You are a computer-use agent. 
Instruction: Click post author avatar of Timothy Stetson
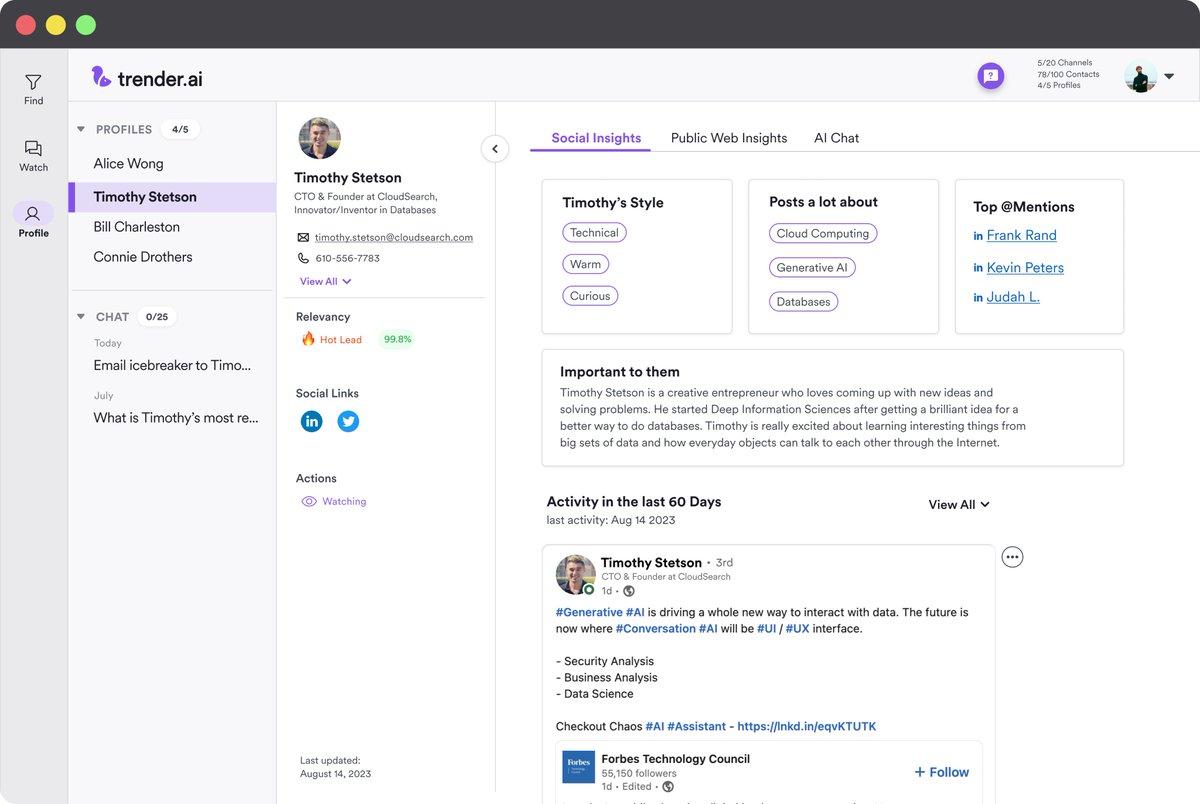pyautogui.click(x=576, y=575)
